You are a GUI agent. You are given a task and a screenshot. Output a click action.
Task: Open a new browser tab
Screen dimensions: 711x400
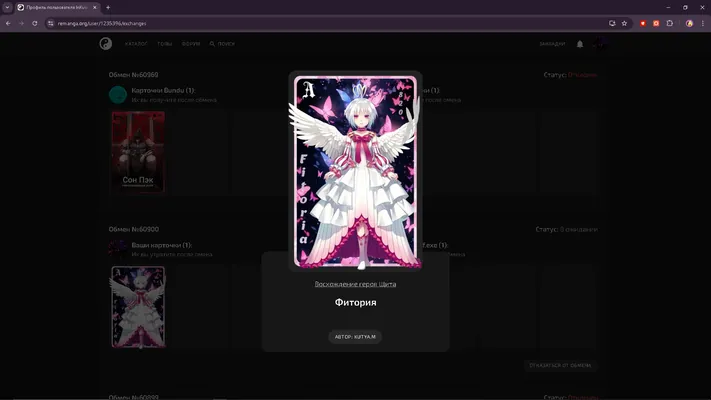click(108, 7)
